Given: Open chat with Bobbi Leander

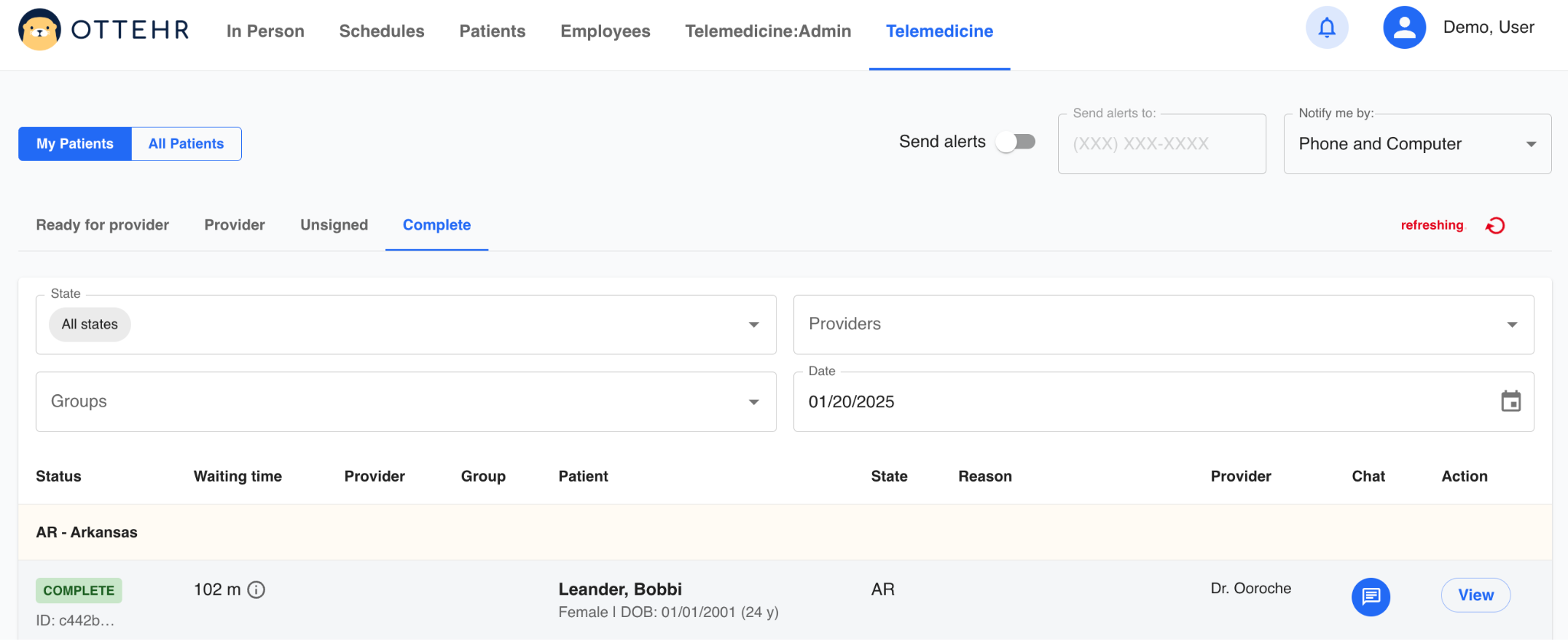Looking at the screenshot, I should click(1370, 596).
